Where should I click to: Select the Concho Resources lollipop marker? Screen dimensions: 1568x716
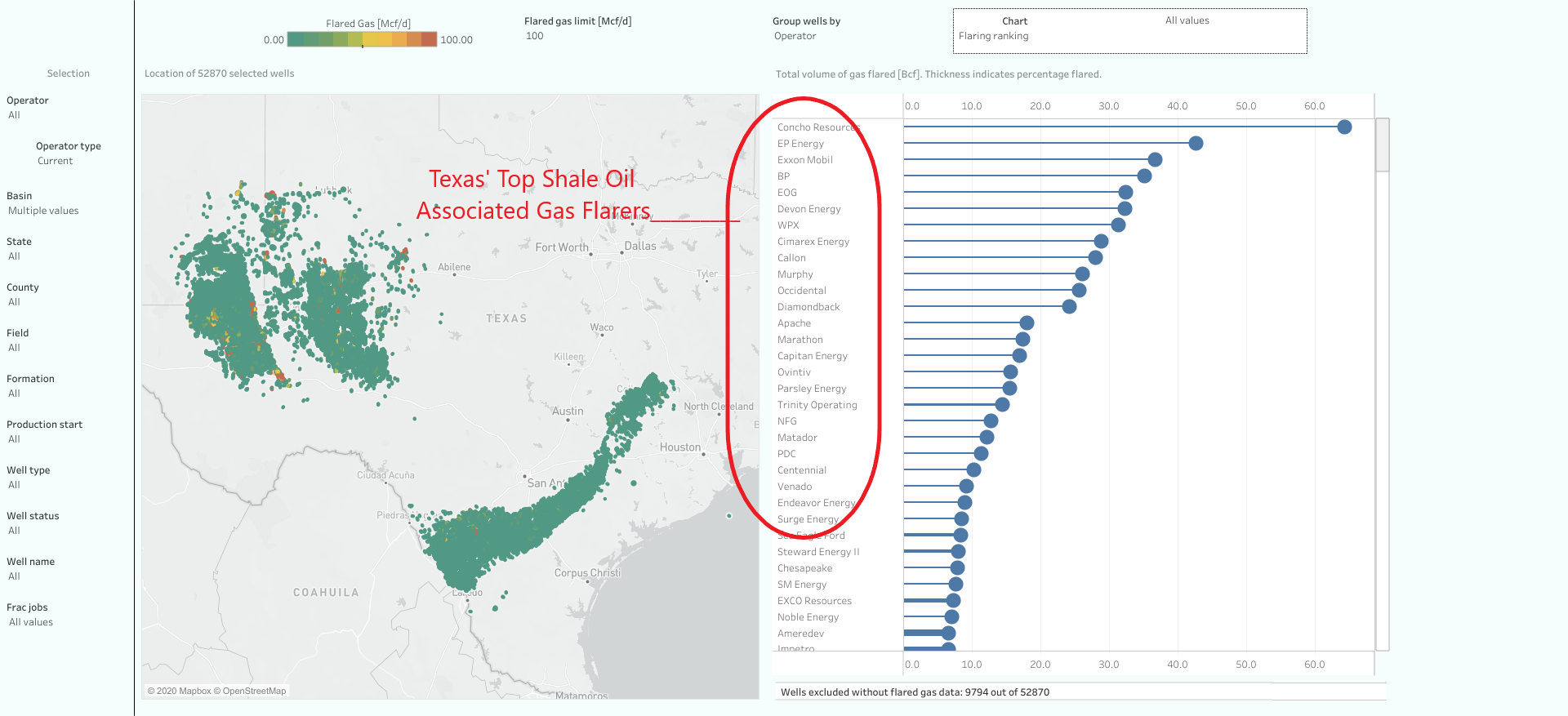pyautogui.click(x=1344, y=127)
